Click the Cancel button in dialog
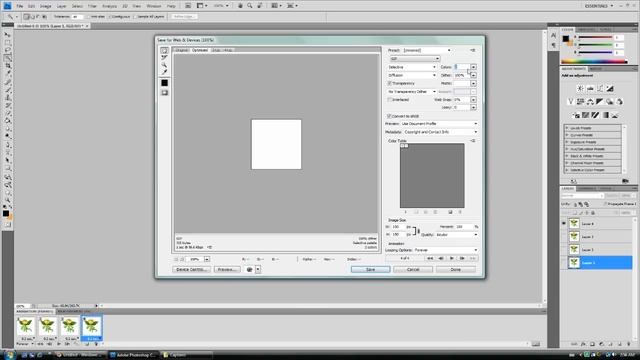The height and width of the screenshot is (360, 640). [413, 269]
